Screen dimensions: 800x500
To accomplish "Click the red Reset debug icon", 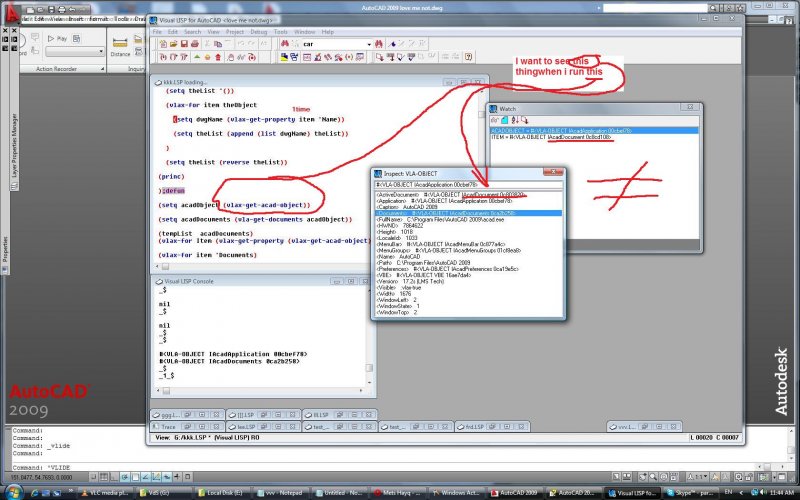I will coord(218,57).
